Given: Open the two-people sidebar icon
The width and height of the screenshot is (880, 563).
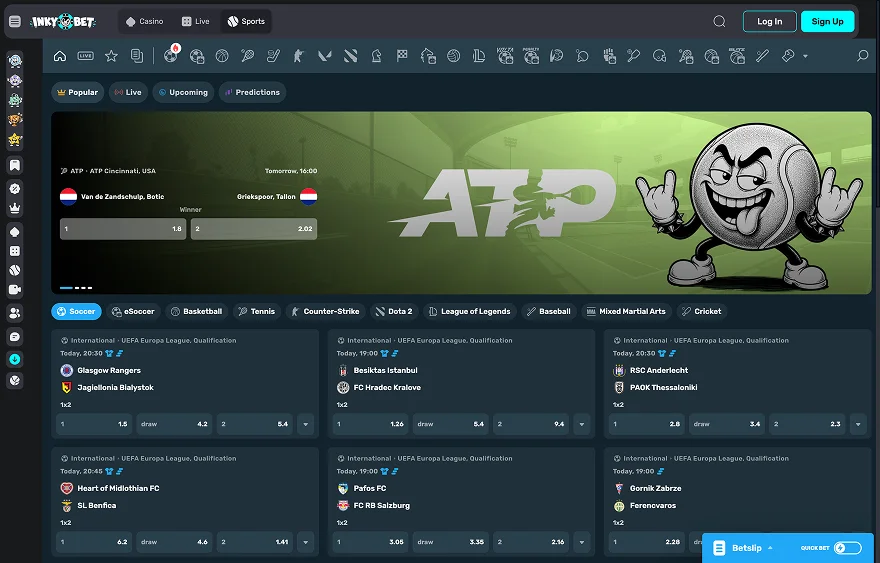Looking at the screenshot, I should click(15, 313).
